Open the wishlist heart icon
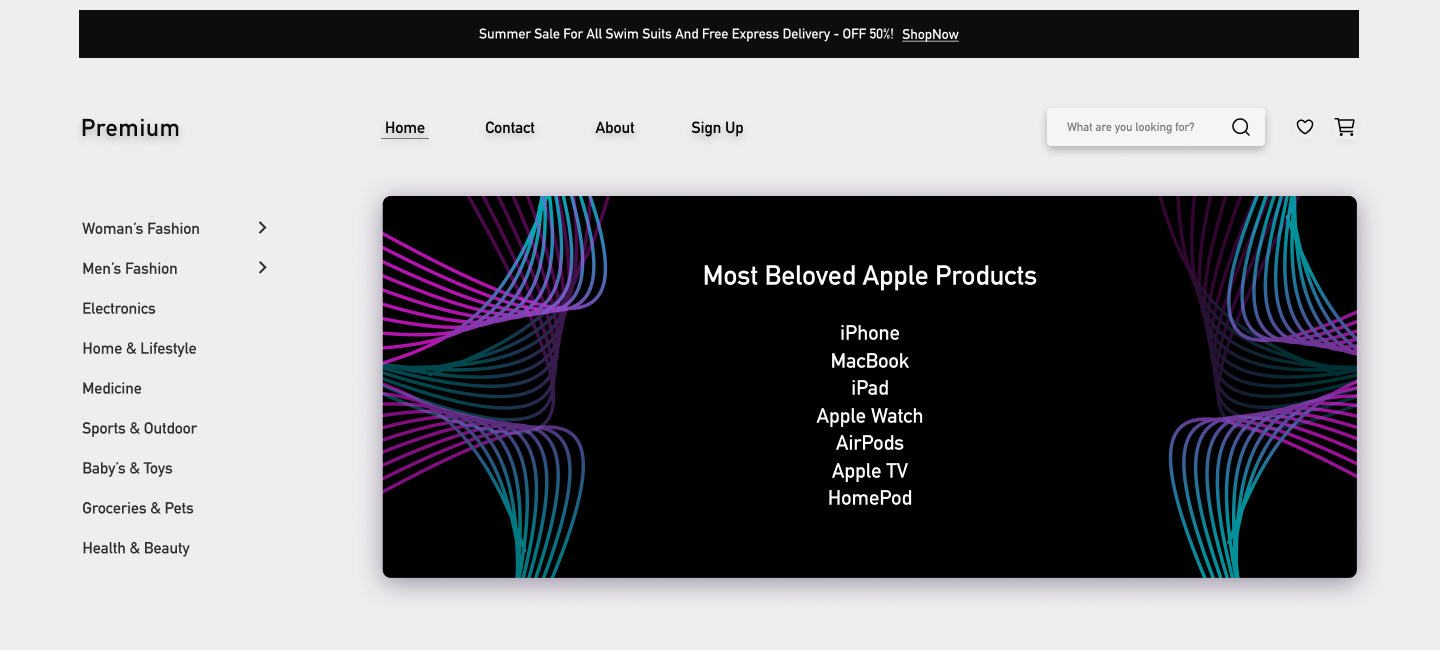 coord(1305,127)
